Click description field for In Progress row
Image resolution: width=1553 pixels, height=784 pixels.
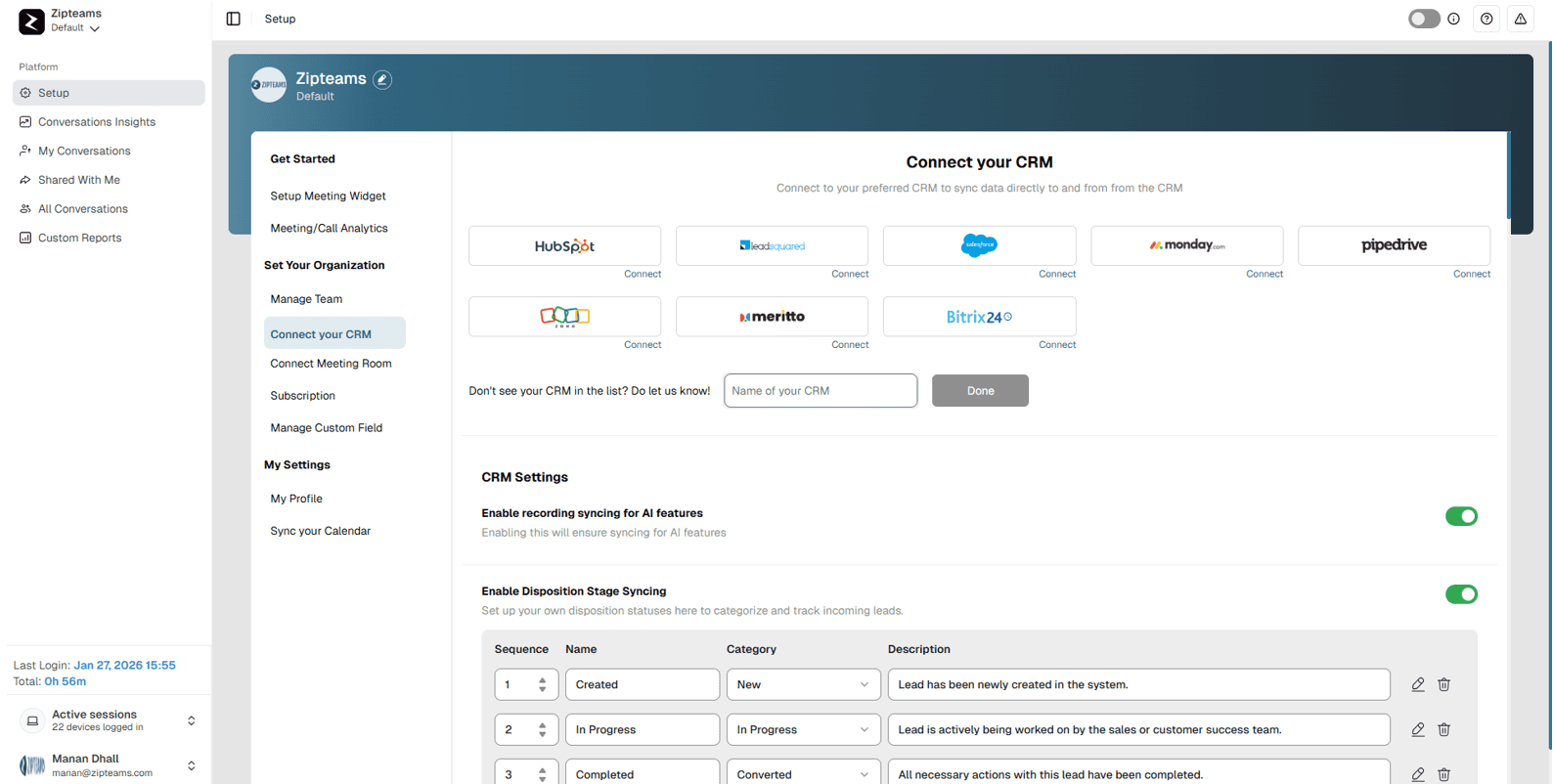(1138, 729)
